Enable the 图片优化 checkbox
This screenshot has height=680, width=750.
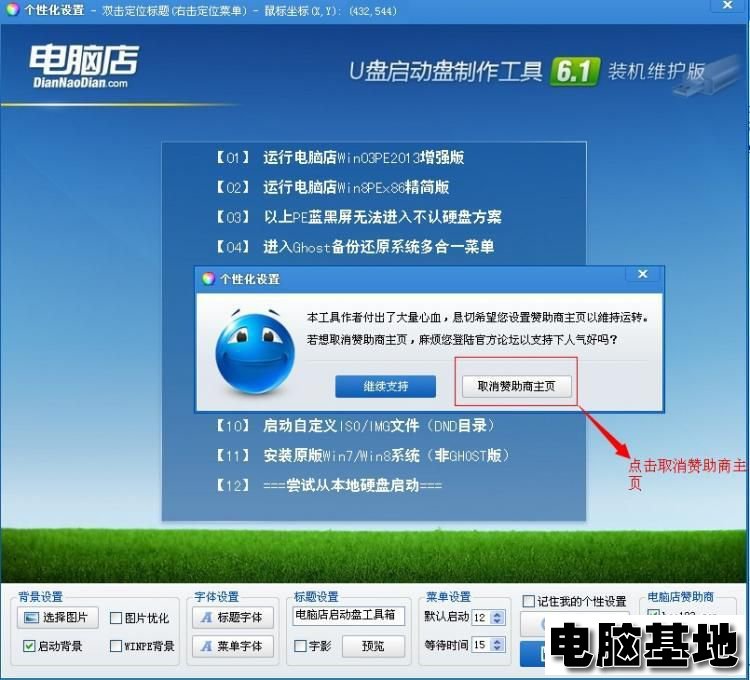(x=116, y=618)
